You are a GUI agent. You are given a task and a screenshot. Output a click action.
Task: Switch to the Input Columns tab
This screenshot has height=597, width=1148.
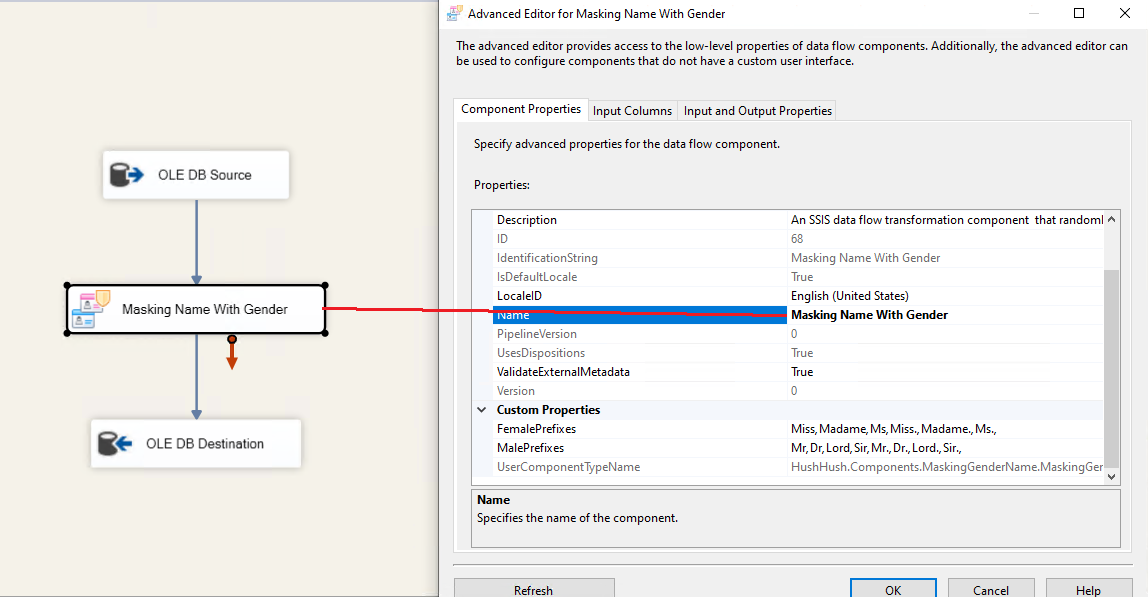632,111
